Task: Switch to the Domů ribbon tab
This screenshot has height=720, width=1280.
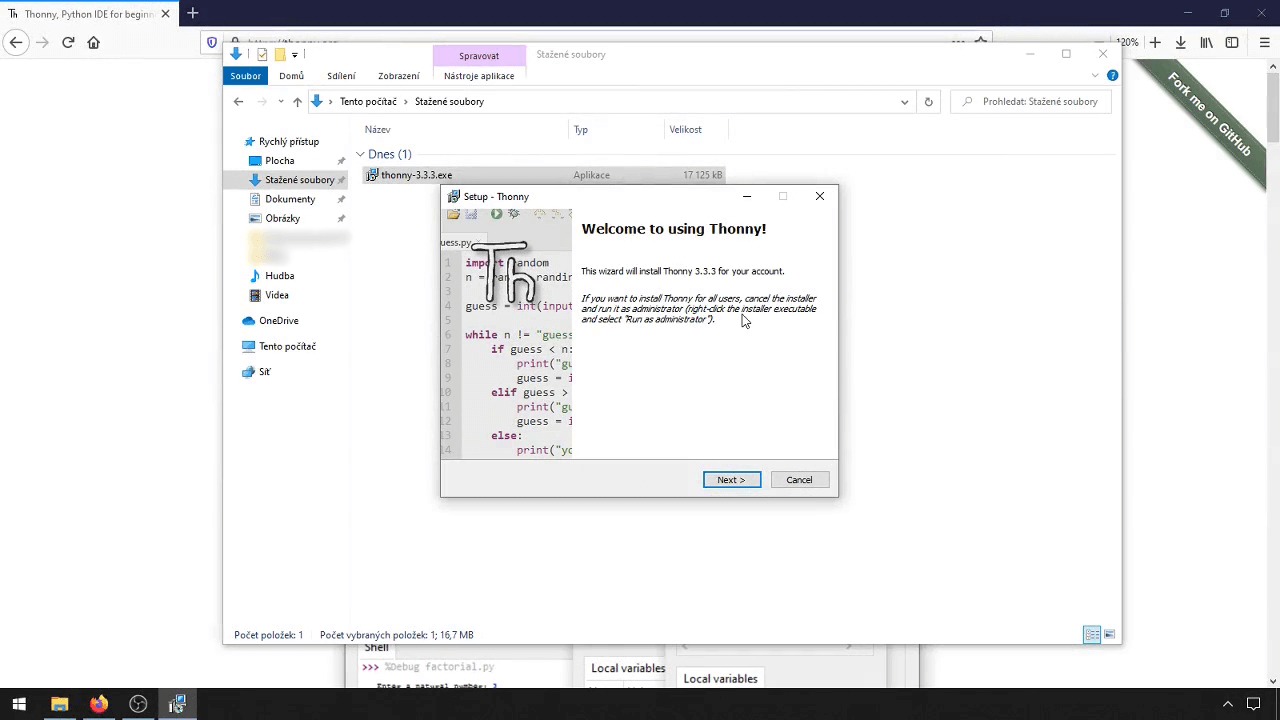Action: click(x=291, y=76)
